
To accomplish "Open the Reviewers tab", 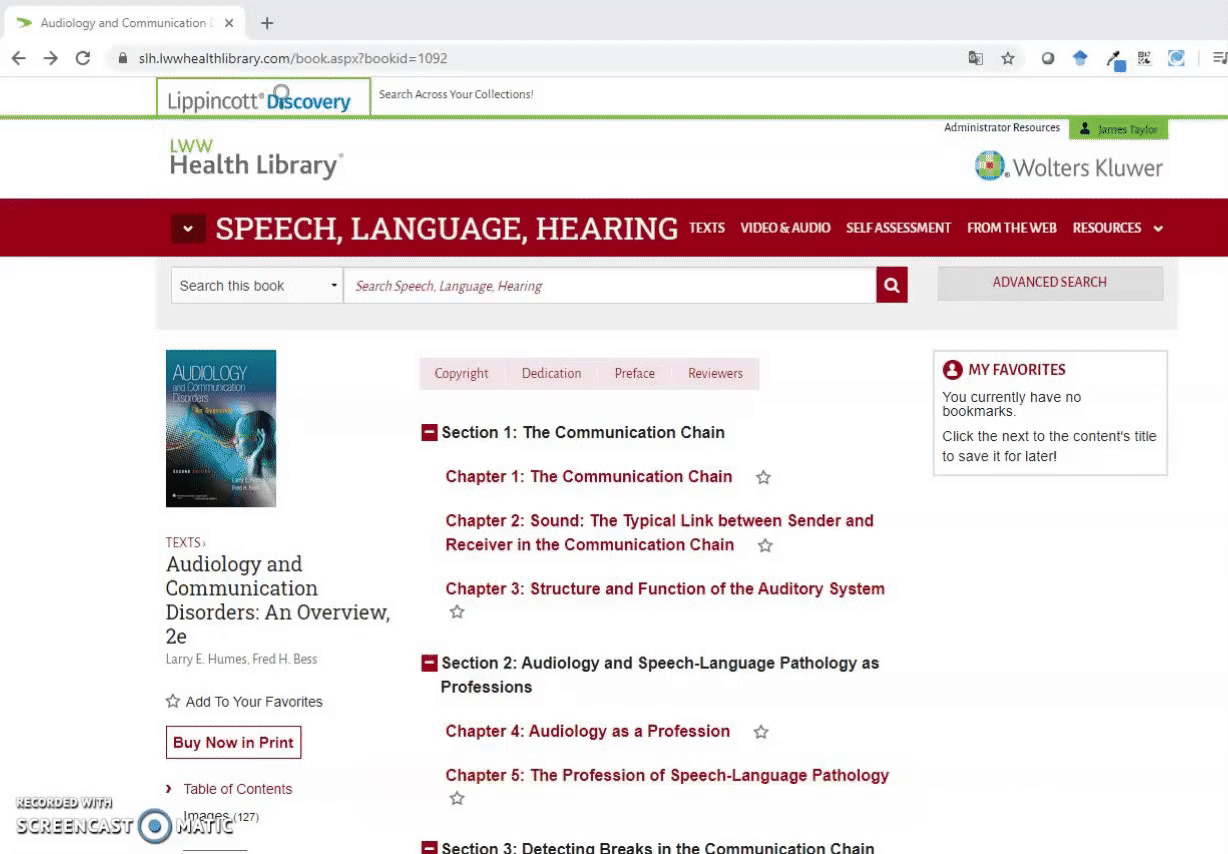I will coord(715,374).
